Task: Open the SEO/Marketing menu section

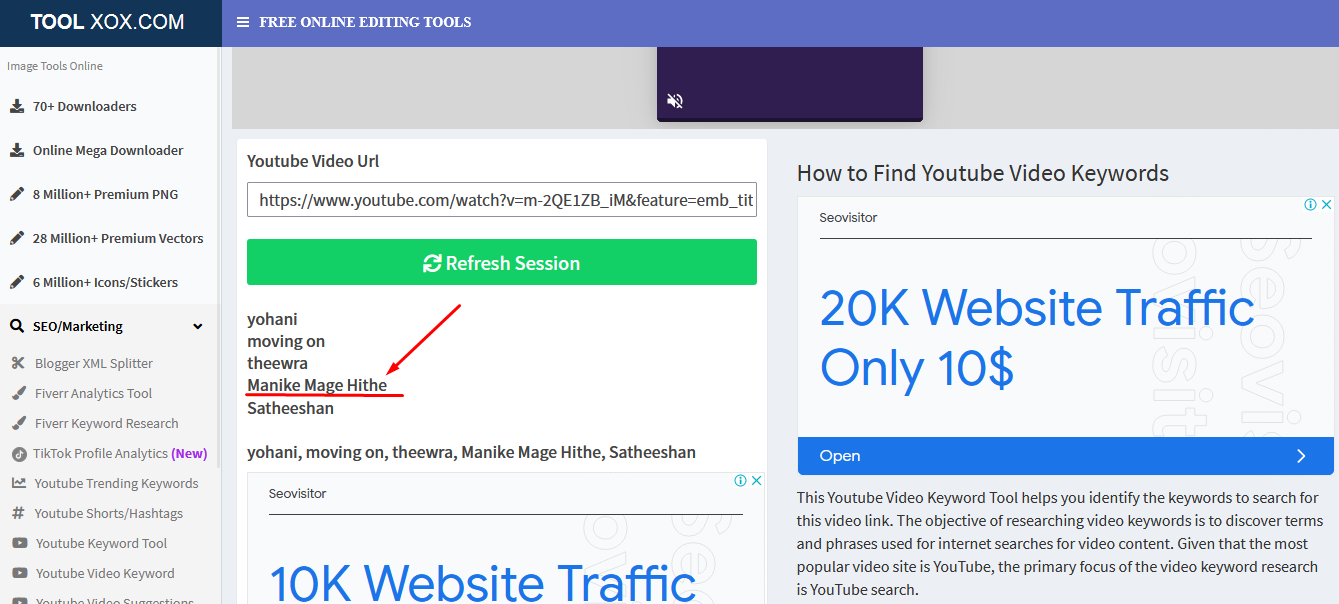Action: pyautogui.click(x=110, y=326)
